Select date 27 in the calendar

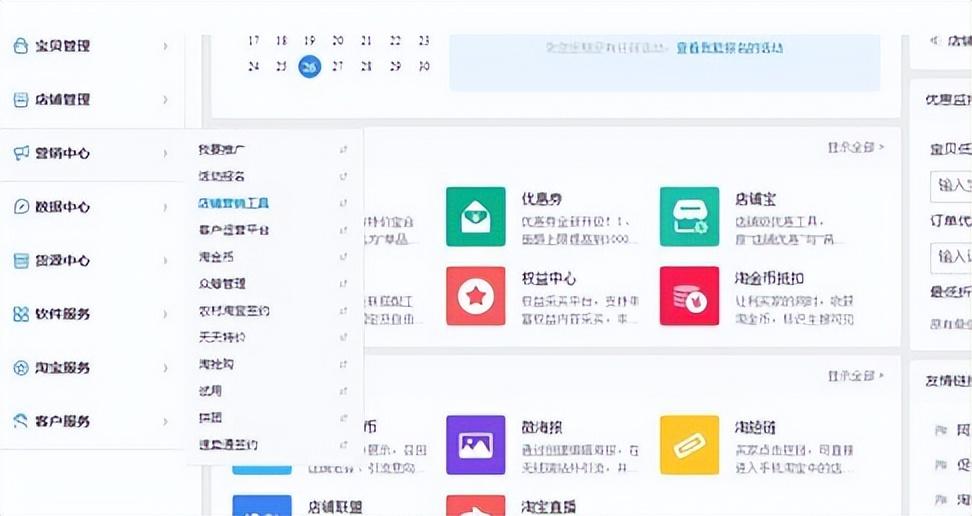click(x=338, y=66)
